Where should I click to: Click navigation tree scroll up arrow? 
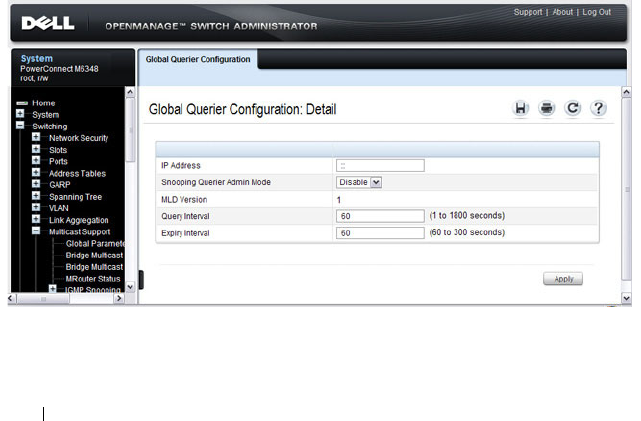130,92
